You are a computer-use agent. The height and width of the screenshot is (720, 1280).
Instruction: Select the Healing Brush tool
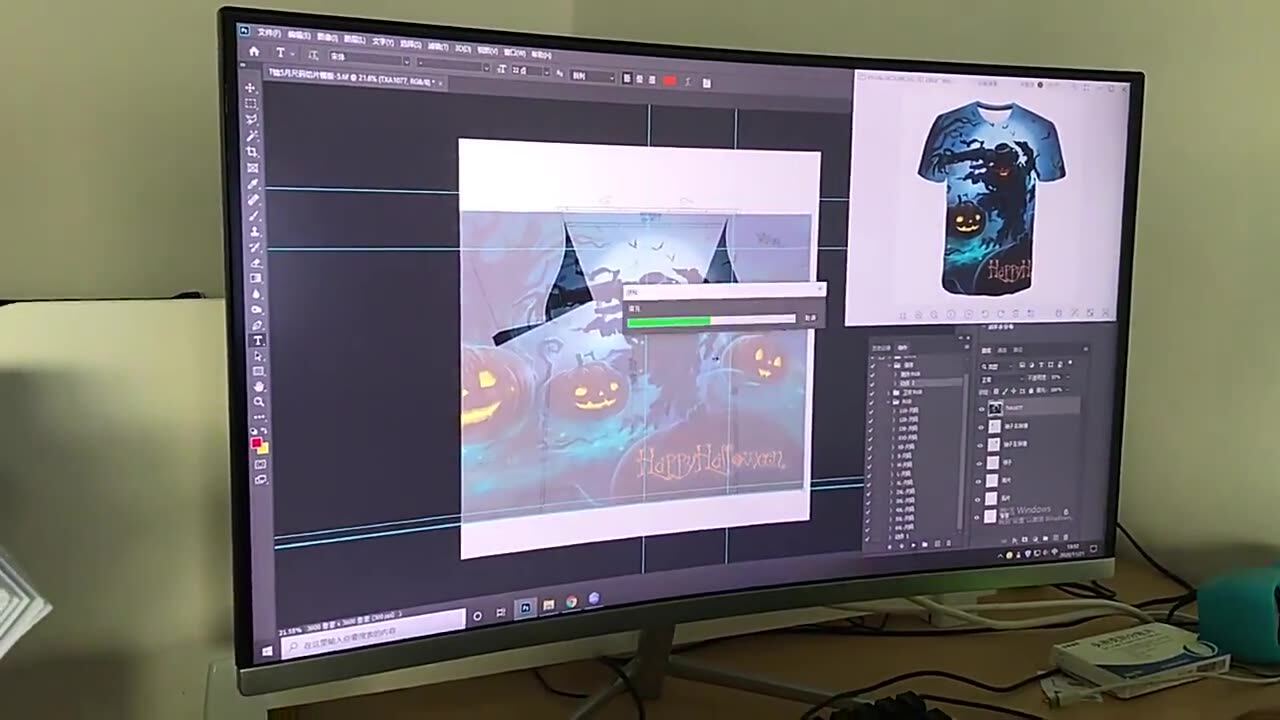click(x=253, y=200)
